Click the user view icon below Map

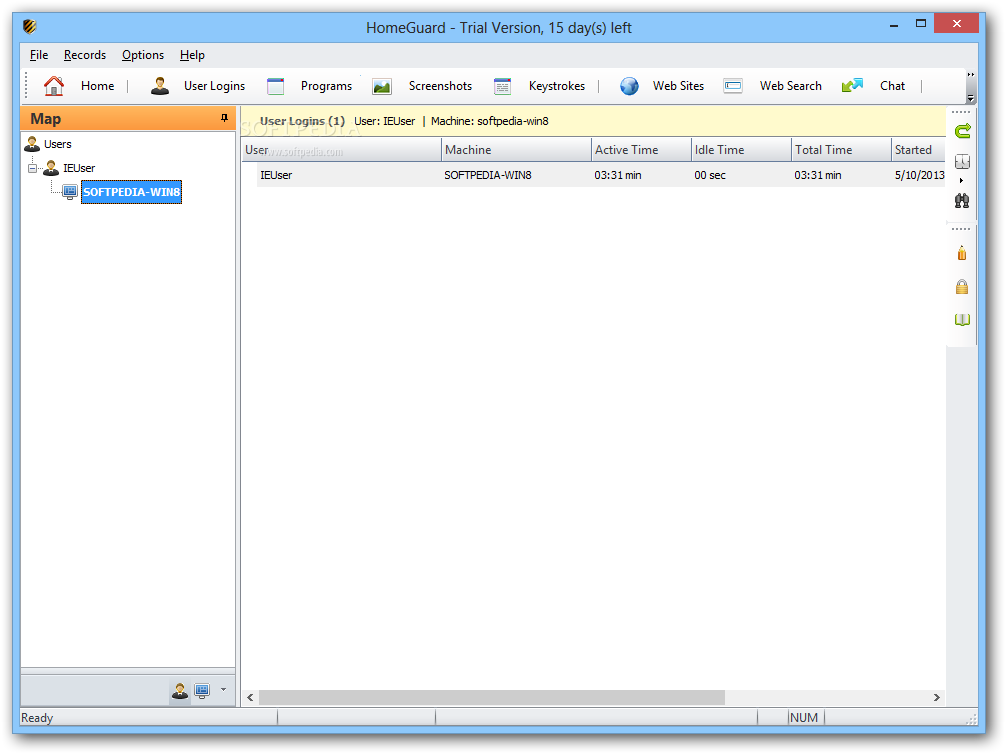[180, 690]
